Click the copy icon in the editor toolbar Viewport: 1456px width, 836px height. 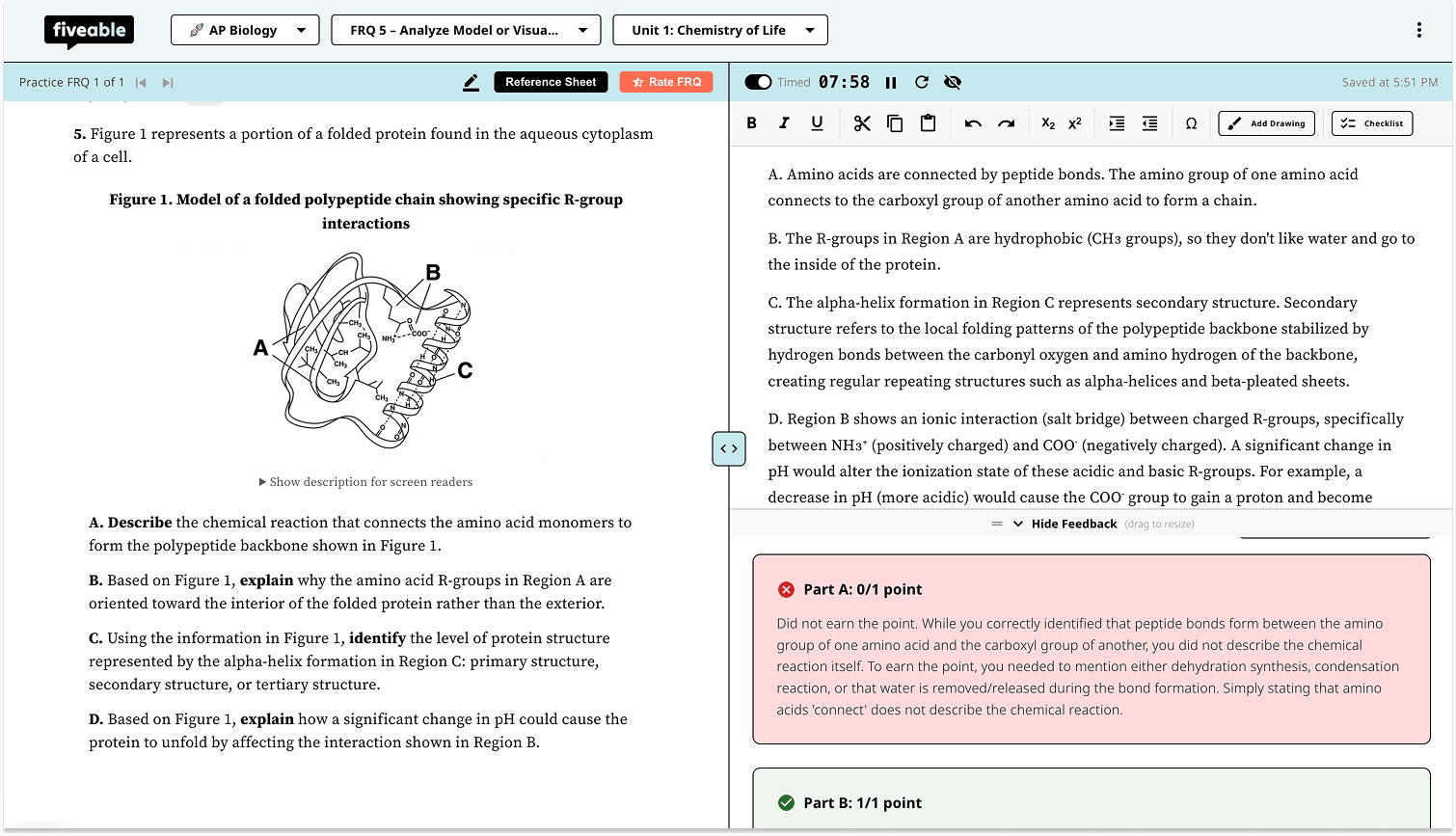pos(896,123)
